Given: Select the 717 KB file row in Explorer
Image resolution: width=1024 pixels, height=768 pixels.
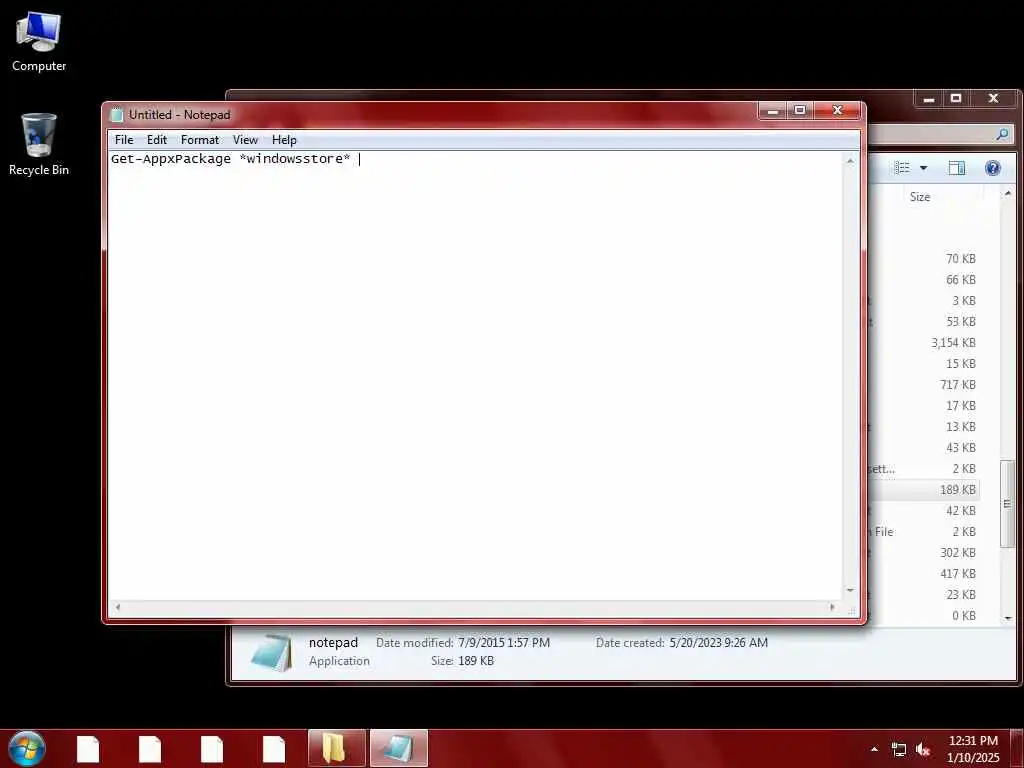Looking at the screenshot, I should click(x=923, y=385).
